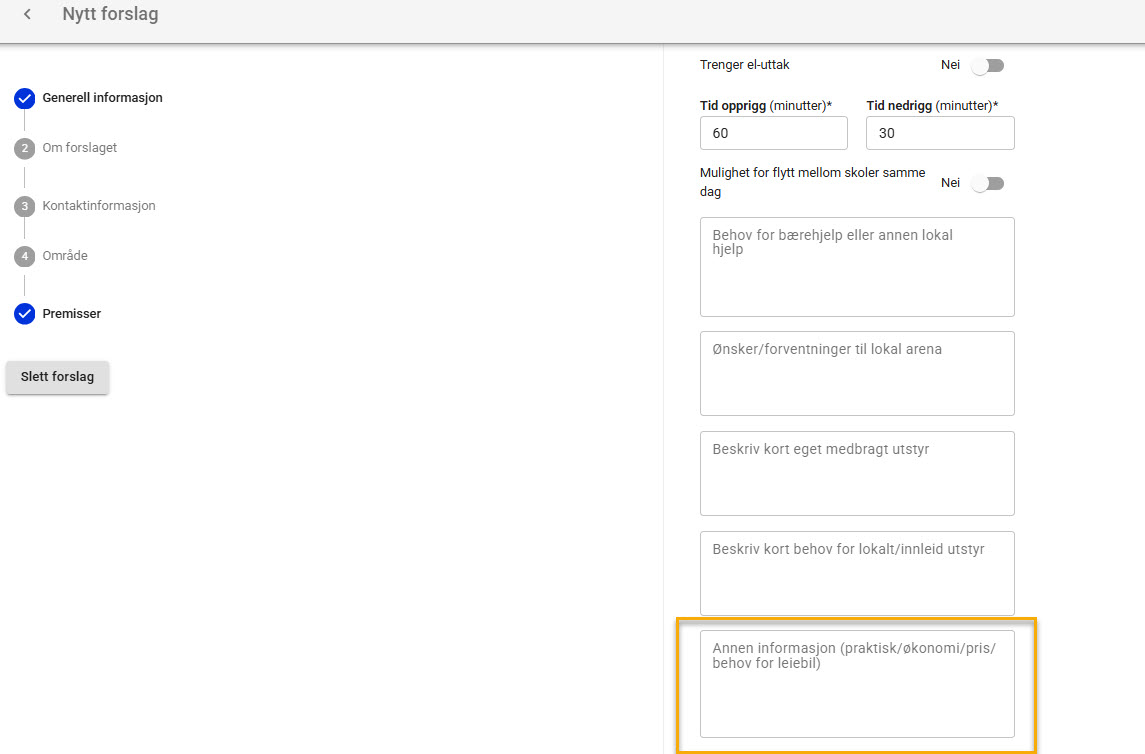Click the checkmark icon for Generell informasjon
1145x754 pixels.
tap(24, 98)
